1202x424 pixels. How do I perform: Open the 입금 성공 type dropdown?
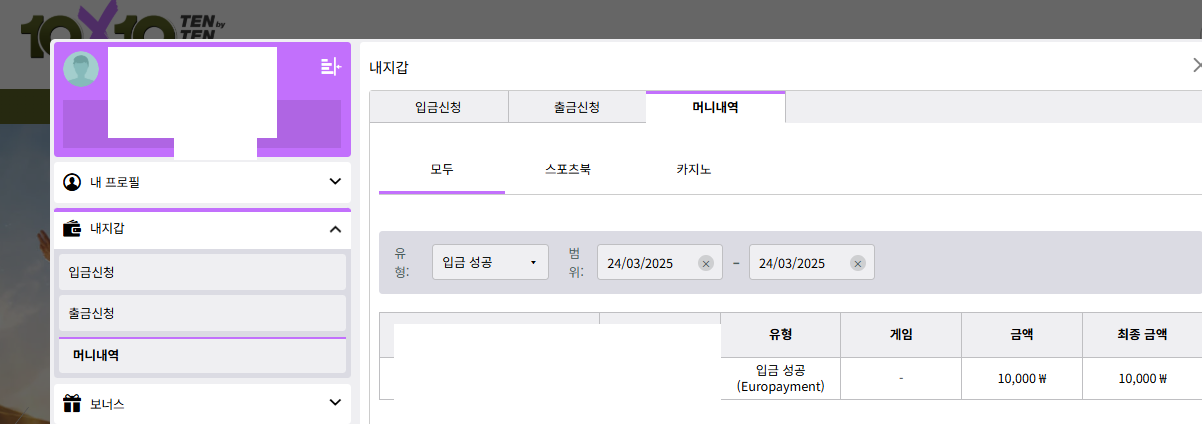click(x=490, y=263)
